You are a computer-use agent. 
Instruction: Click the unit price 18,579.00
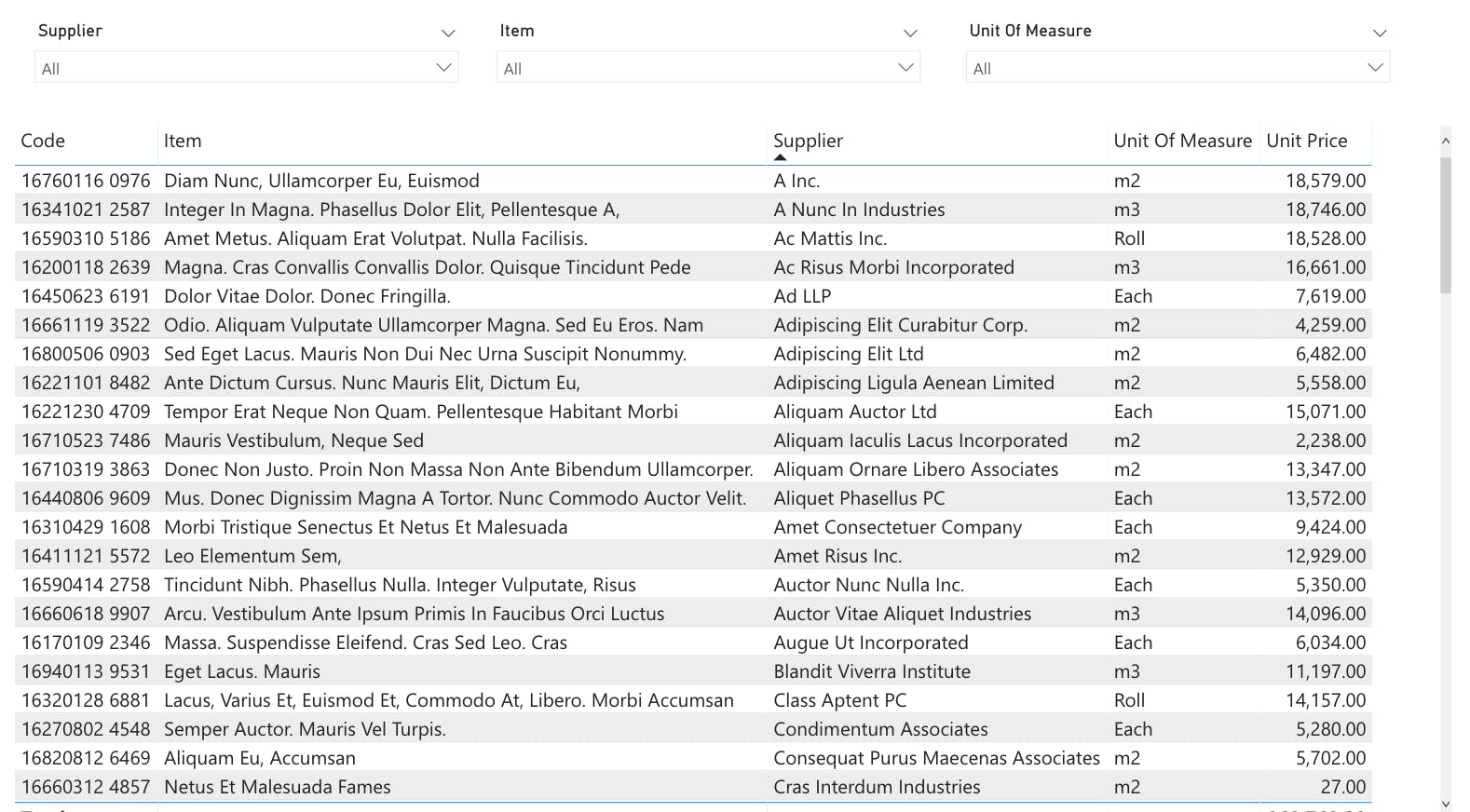pyautogui.click(x=1326, y=181)
